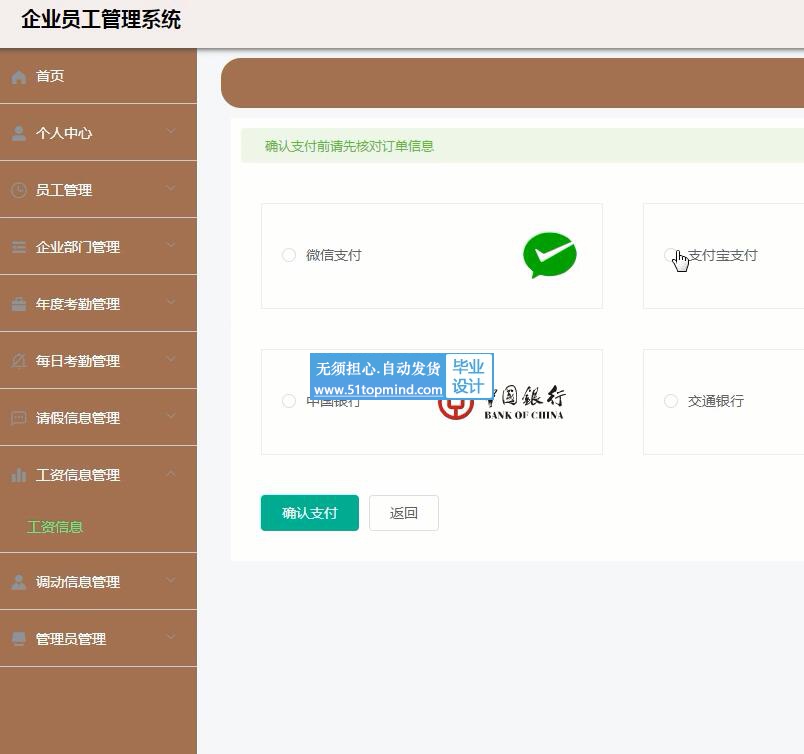The height and width of the screenshot is (754, 804).
Task: Click the 微信支付 label text
Action: 334,255
